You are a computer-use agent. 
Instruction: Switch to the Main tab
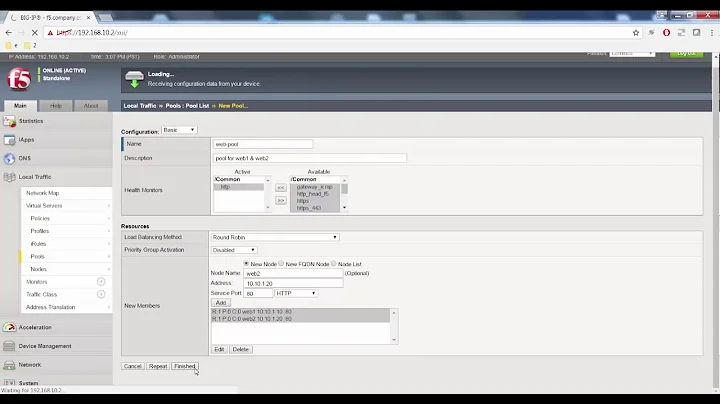[x=20, y=106]
